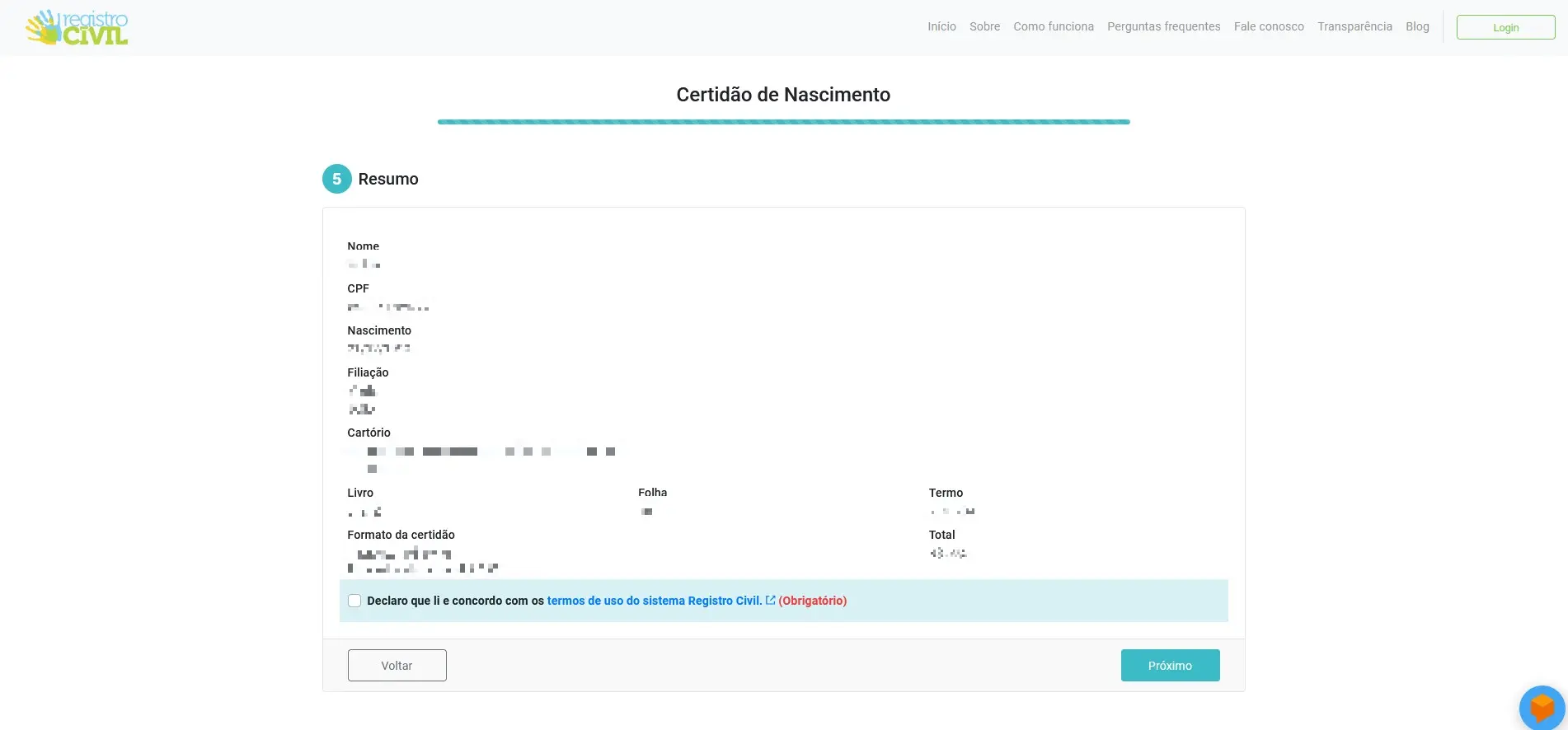
Task: Click the Resumo section heading
Action: pyautogui.click(x=388, y=179)
